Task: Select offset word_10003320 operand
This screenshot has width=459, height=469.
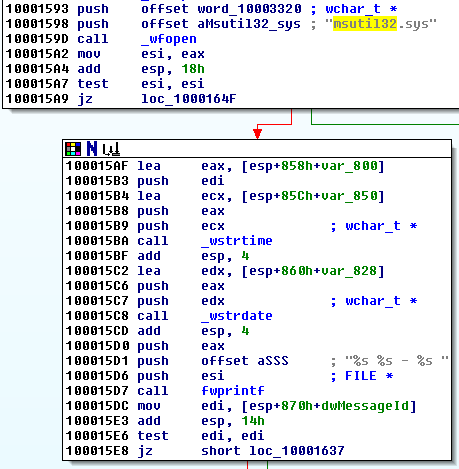Action: click(x=221, y=9)
